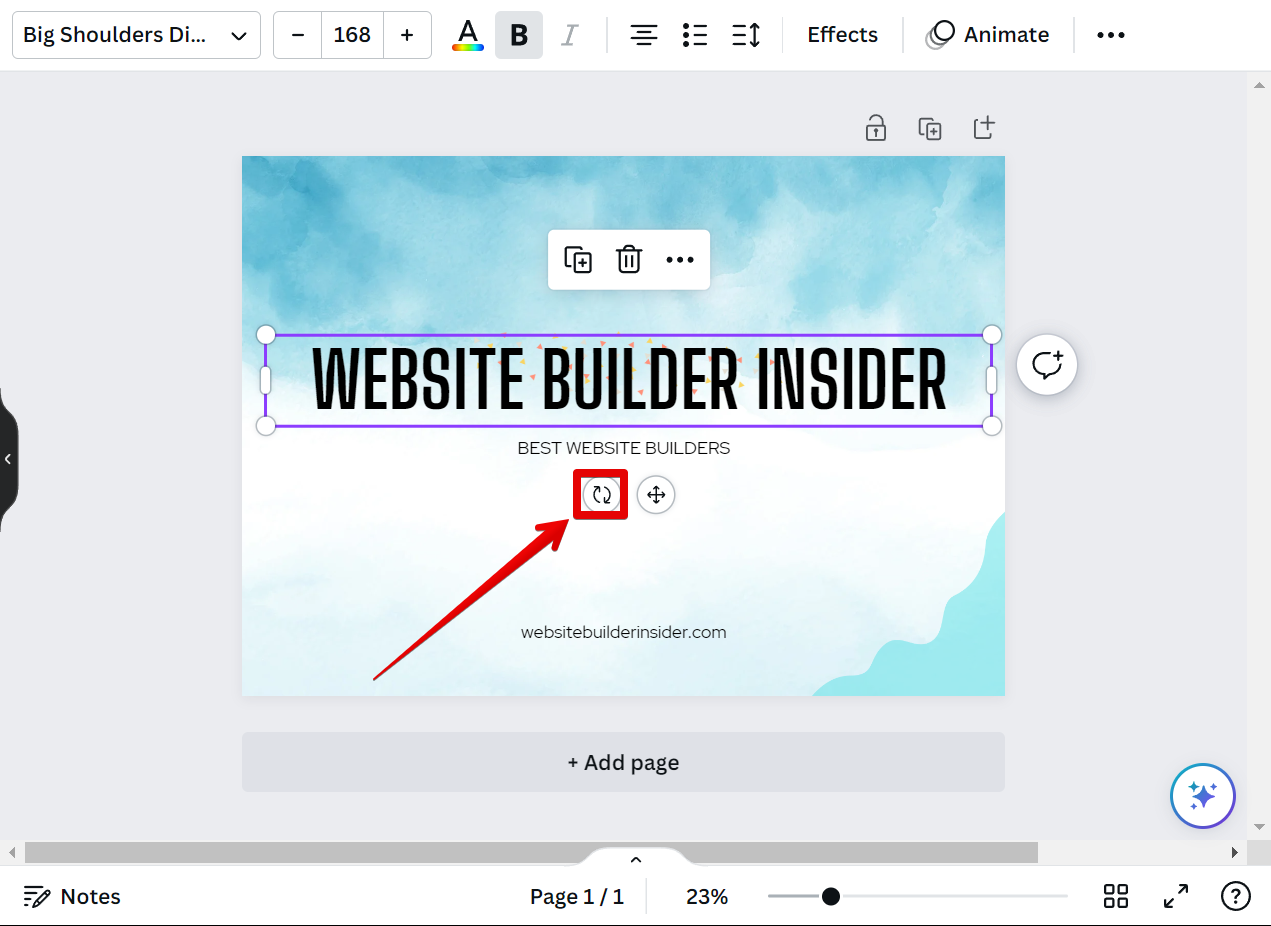Apply bulleted list formatting
The image size is (1271, 926).
[x=695, y=35]
